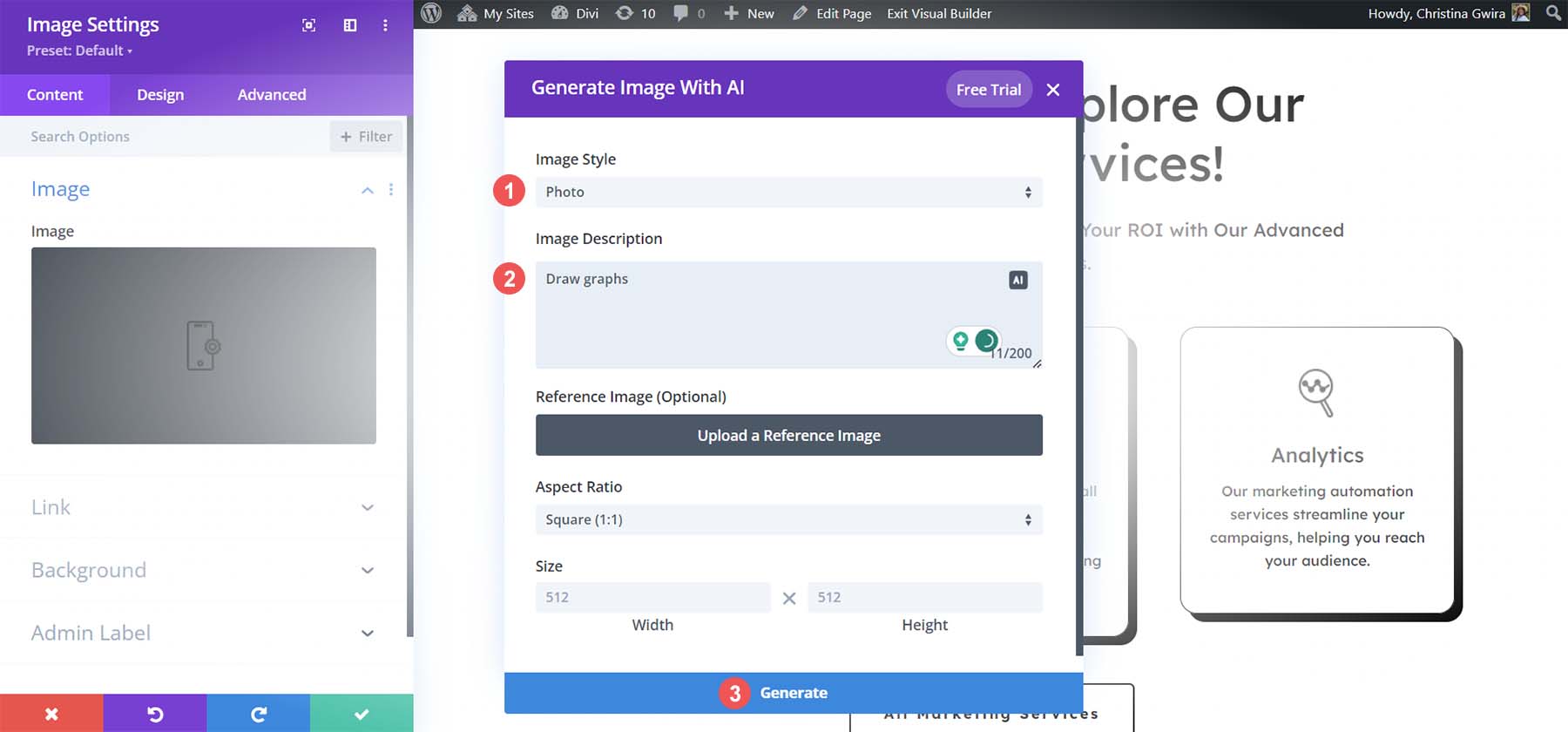Image resolution: width=1568 pixels, height=732 pixels.
Task: Expand Image Settings modal to fullscreen
Action: [308, 25]
